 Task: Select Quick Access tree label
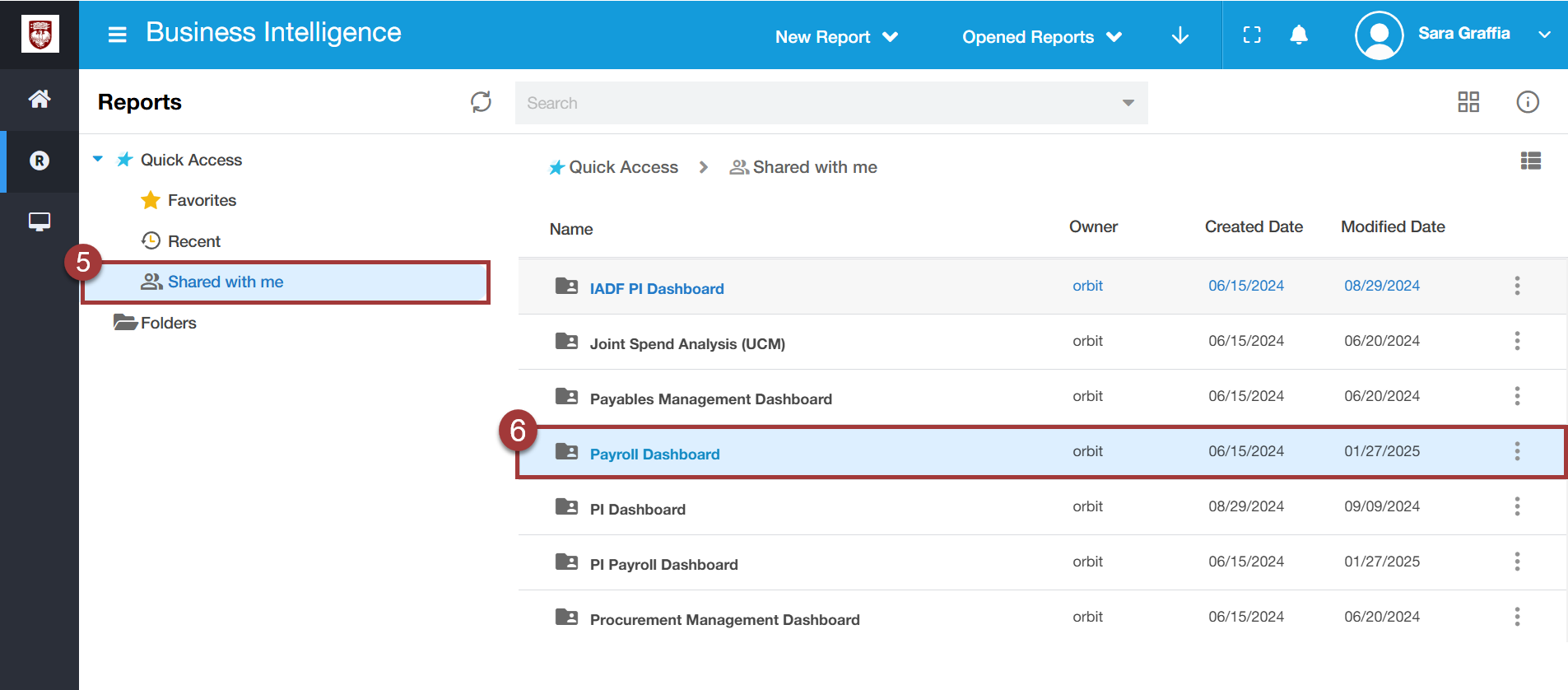[191, 160]
